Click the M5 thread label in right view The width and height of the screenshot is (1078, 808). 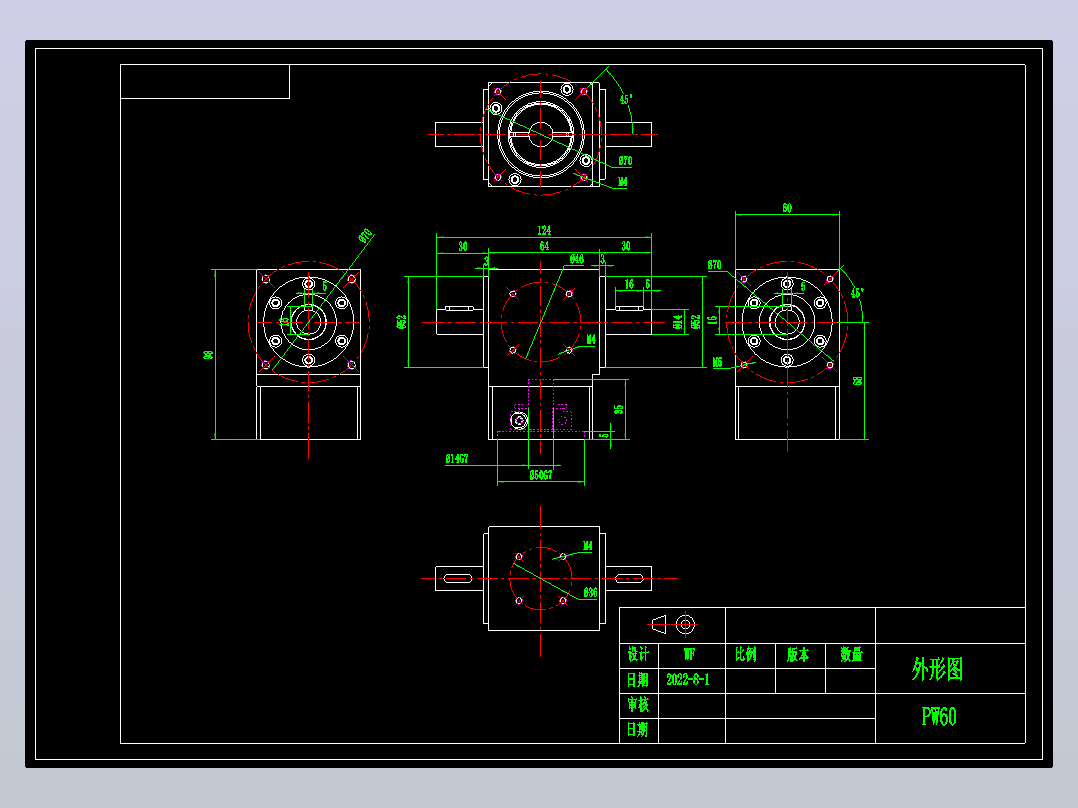click(x=717, y=362)
